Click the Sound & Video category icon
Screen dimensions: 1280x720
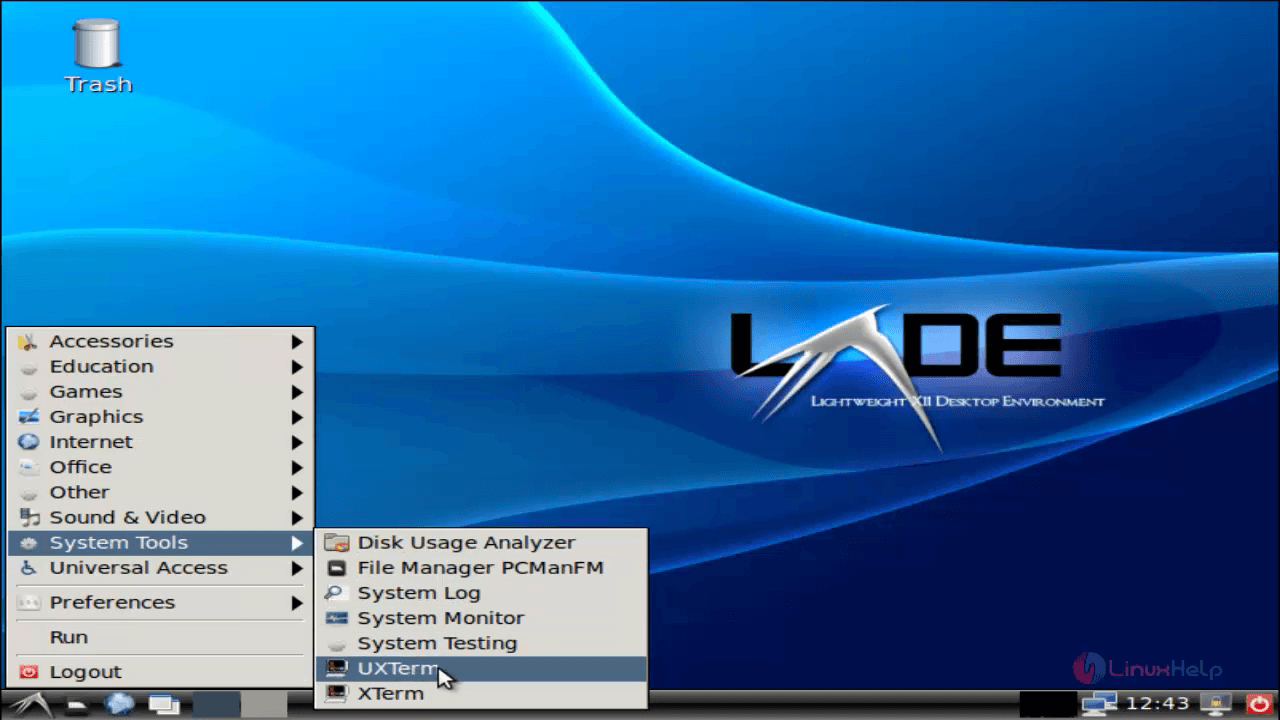[x=29, y=517]
